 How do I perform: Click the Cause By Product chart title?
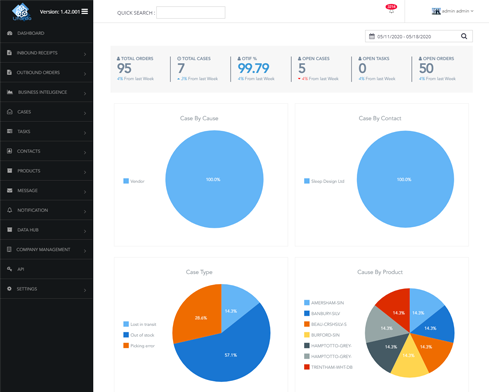point(380,272)
